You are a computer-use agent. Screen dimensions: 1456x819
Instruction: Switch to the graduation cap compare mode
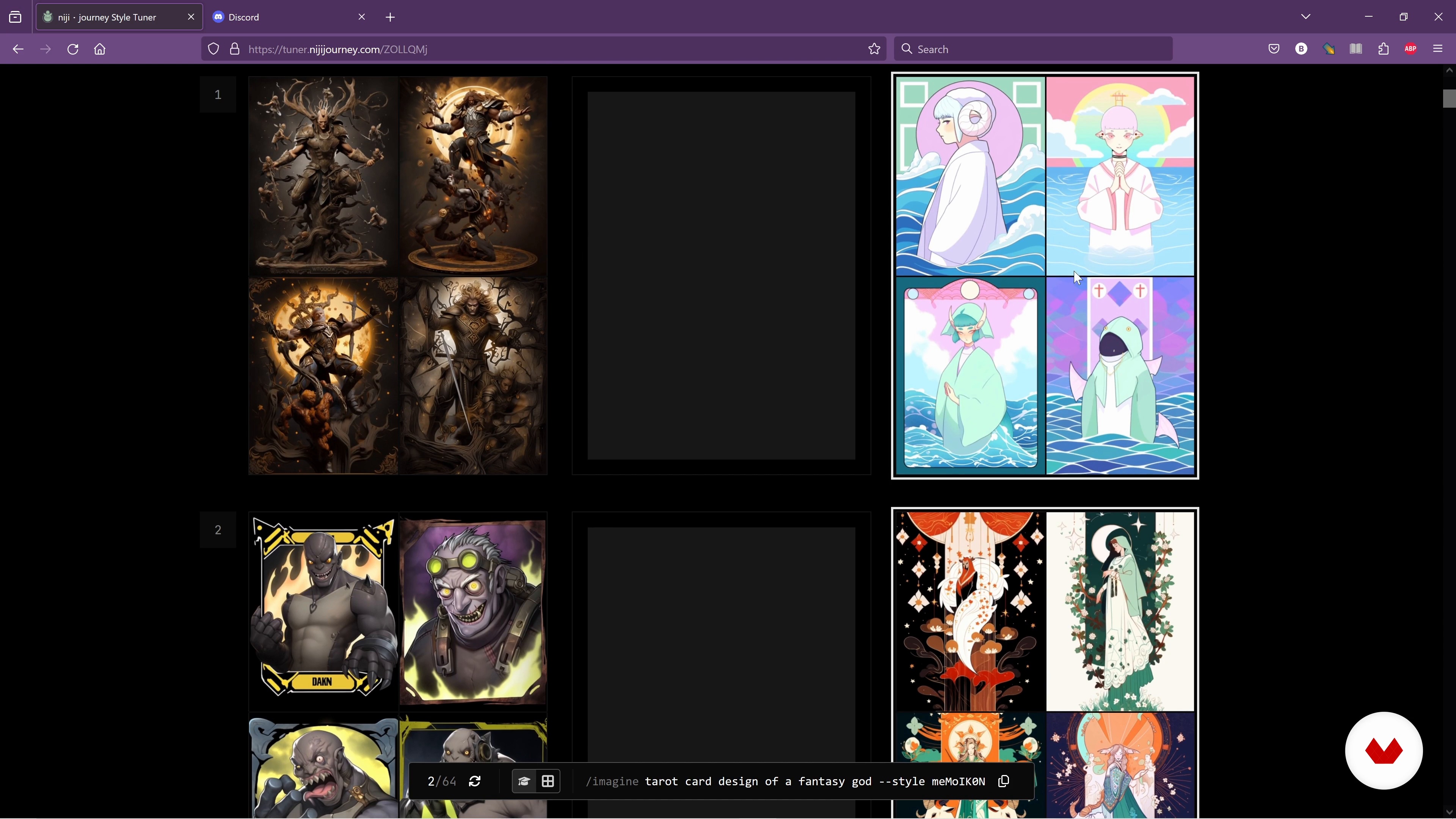pos(524,781)
